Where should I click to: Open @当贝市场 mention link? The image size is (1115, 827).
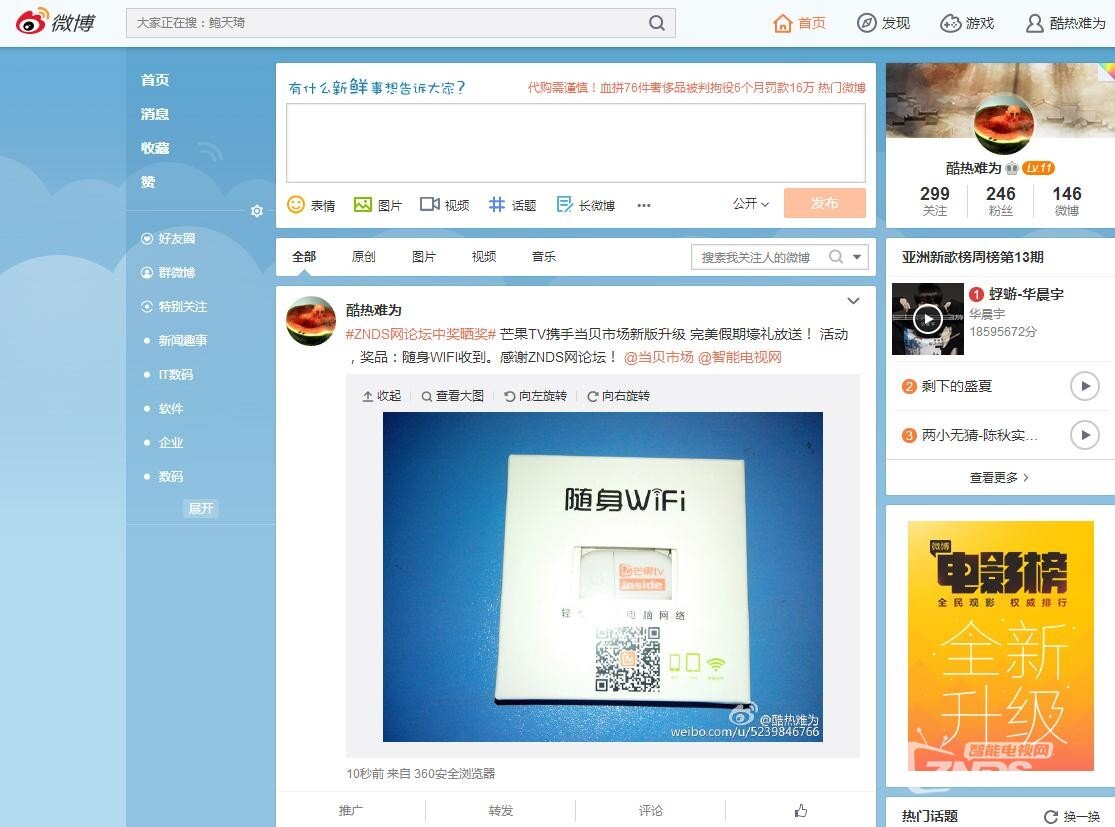(x=658, y=357)
